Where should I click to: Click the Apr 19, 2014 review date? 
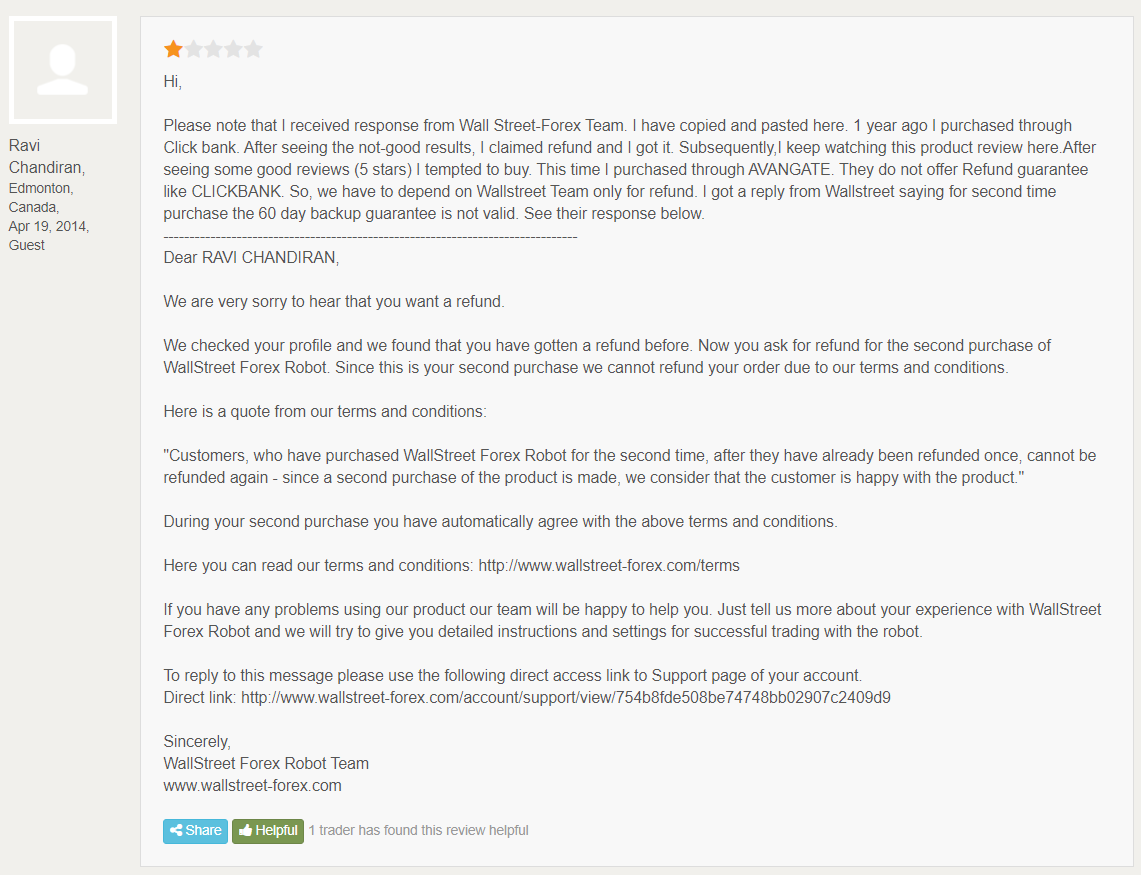[49, 226]
